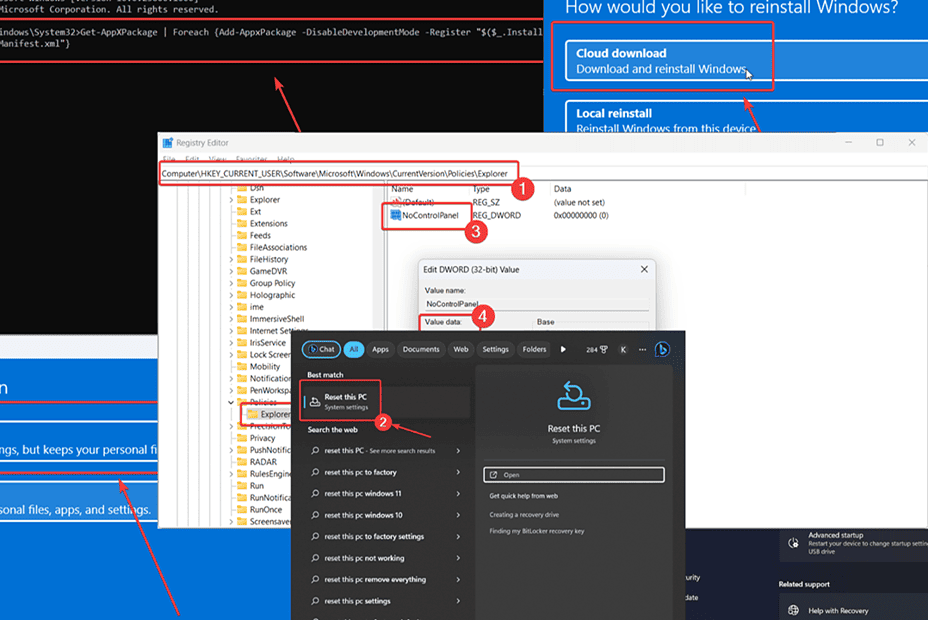Switch to the Web filter tab

pyautogui.click(x=461, y=348)
